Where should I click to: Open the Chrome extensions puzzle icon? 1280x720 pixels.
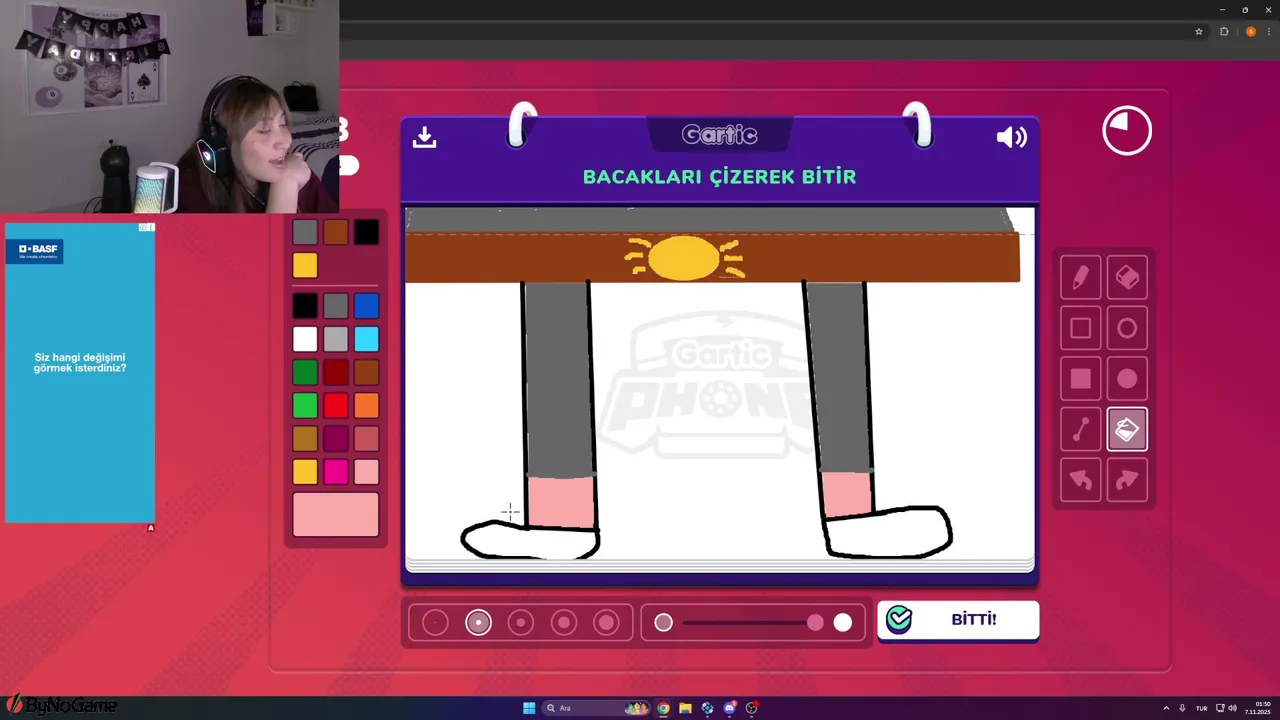pos(1224,31)
